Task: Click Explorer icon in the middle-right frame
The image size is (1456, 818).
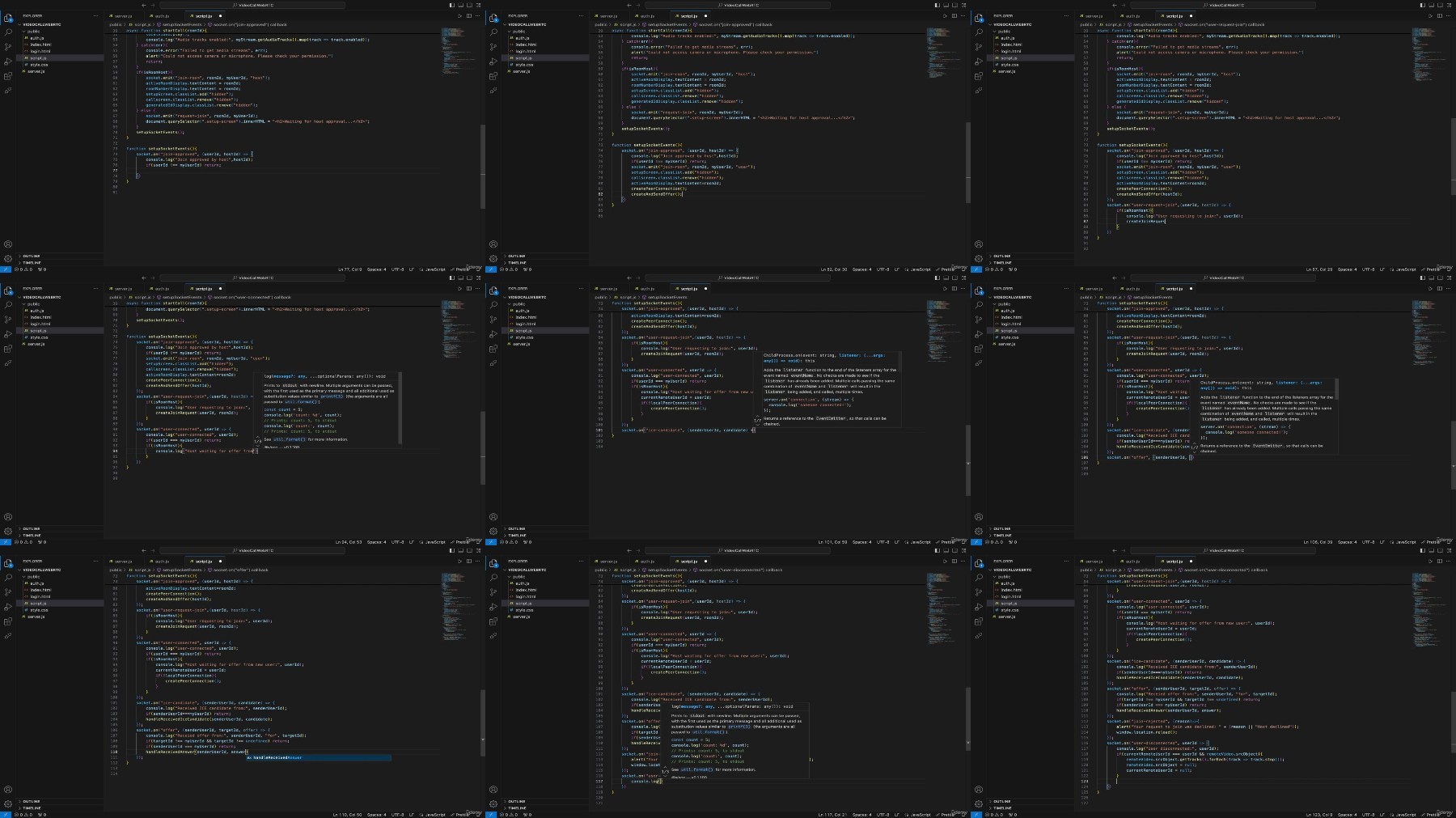Action: 979,290
